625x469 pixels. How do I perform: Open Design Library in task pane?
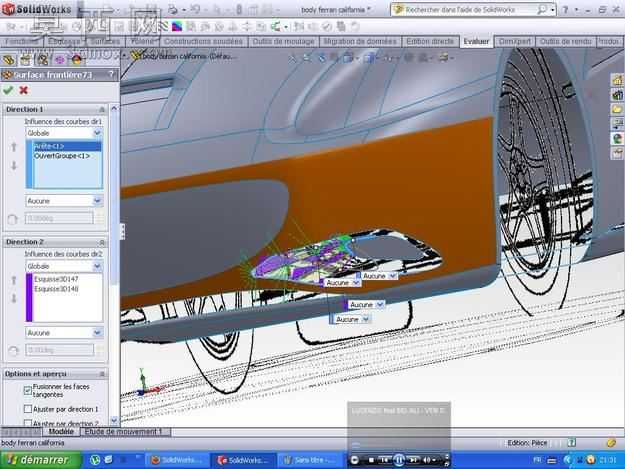click(x=617, y=95)
